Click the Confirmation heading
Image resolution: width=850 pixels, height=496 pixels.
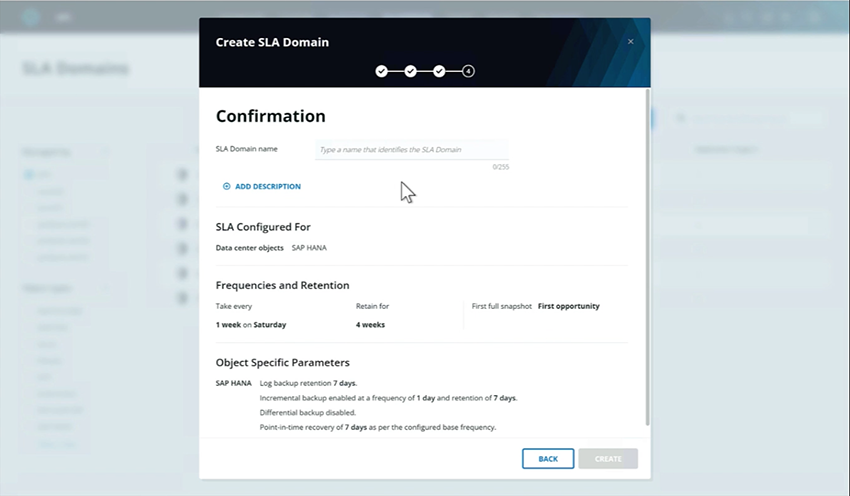[x=271, y=116]
